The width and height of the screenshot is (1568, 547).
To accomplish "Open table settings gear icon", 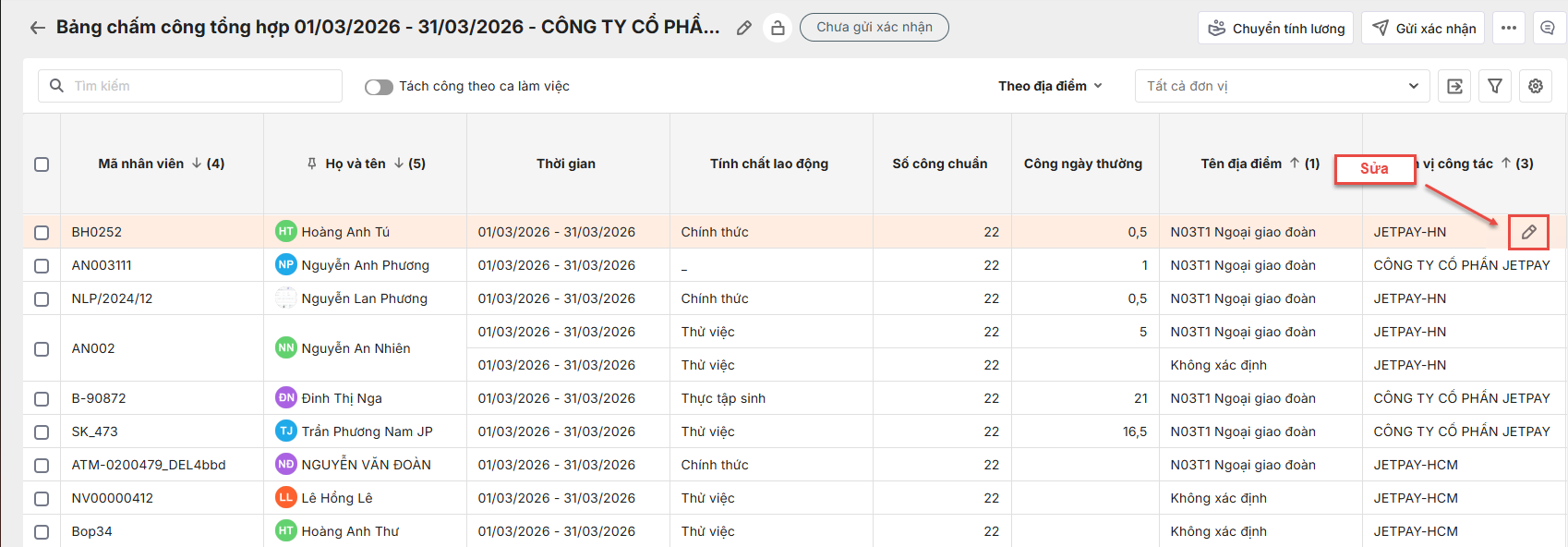I will (1536, 86).
